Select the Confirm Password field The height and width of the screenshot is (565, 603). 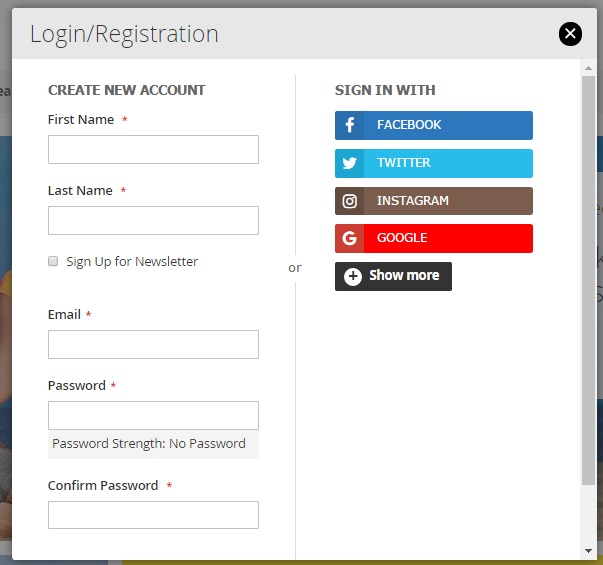click(153, 515)
